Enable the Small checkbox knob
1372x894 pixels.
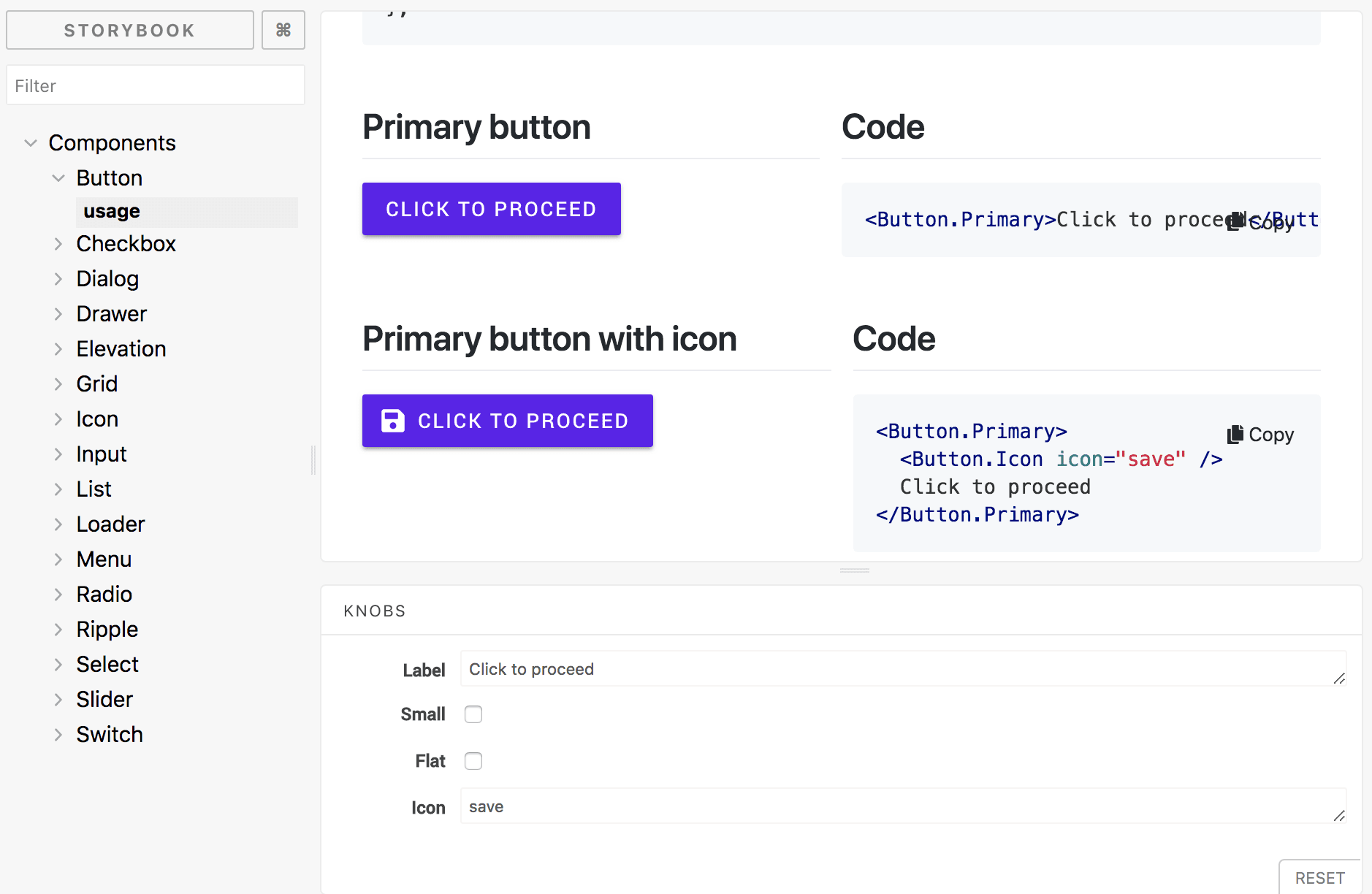[473, 714]
